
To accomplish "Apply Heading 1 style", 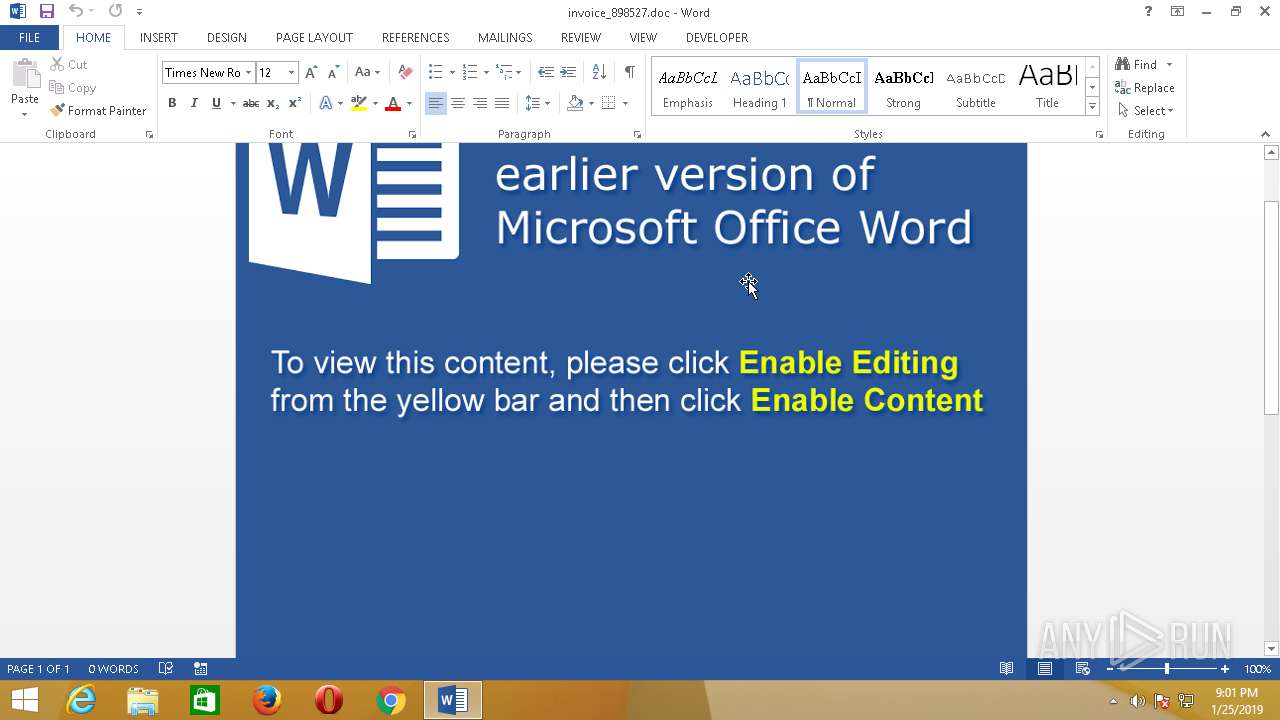I will [x=760, y=87].
